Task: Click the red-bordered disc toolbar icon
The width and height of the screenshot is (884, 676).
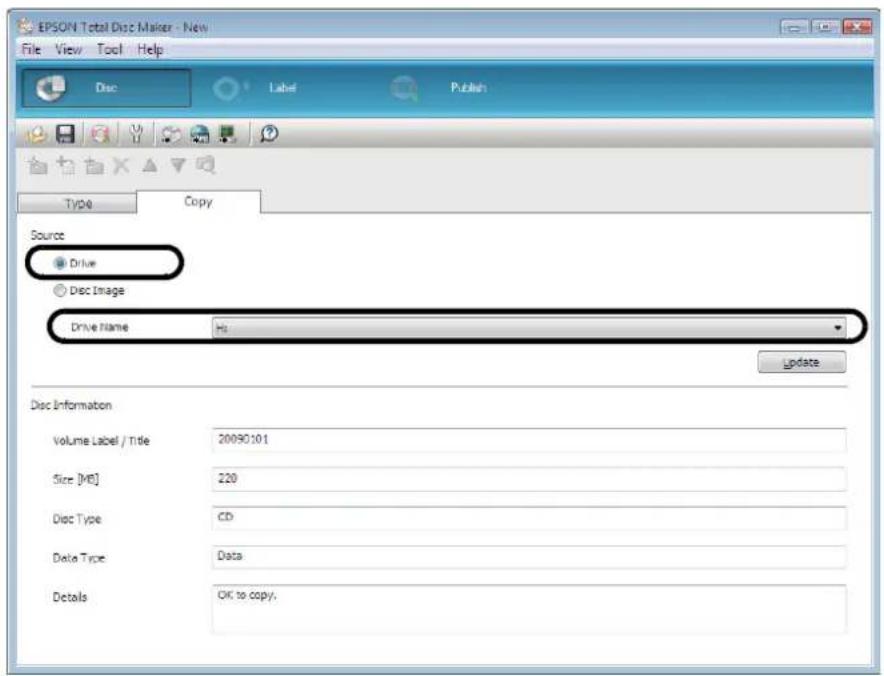Action: click(x=100, y=134)
